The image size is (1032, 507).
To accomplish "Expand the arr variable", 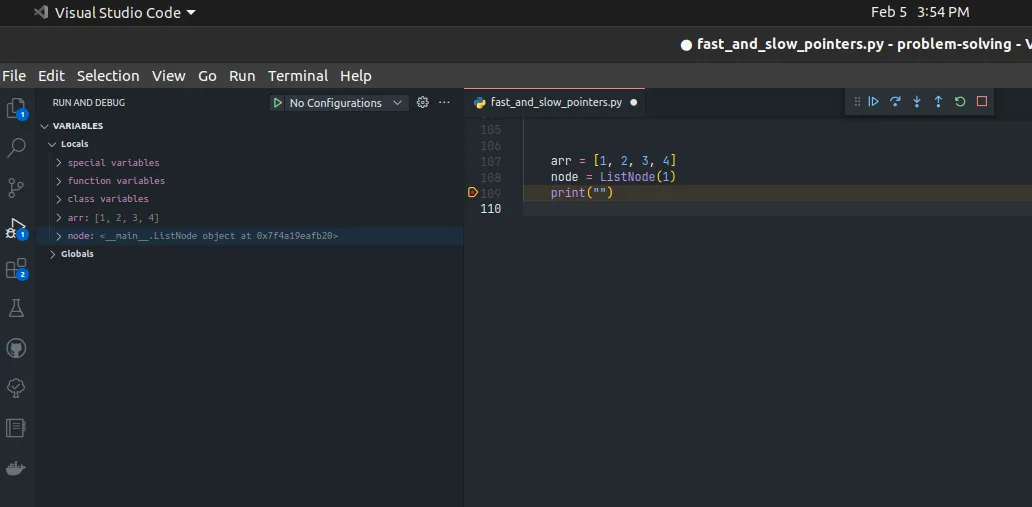I will coord(59,218).
